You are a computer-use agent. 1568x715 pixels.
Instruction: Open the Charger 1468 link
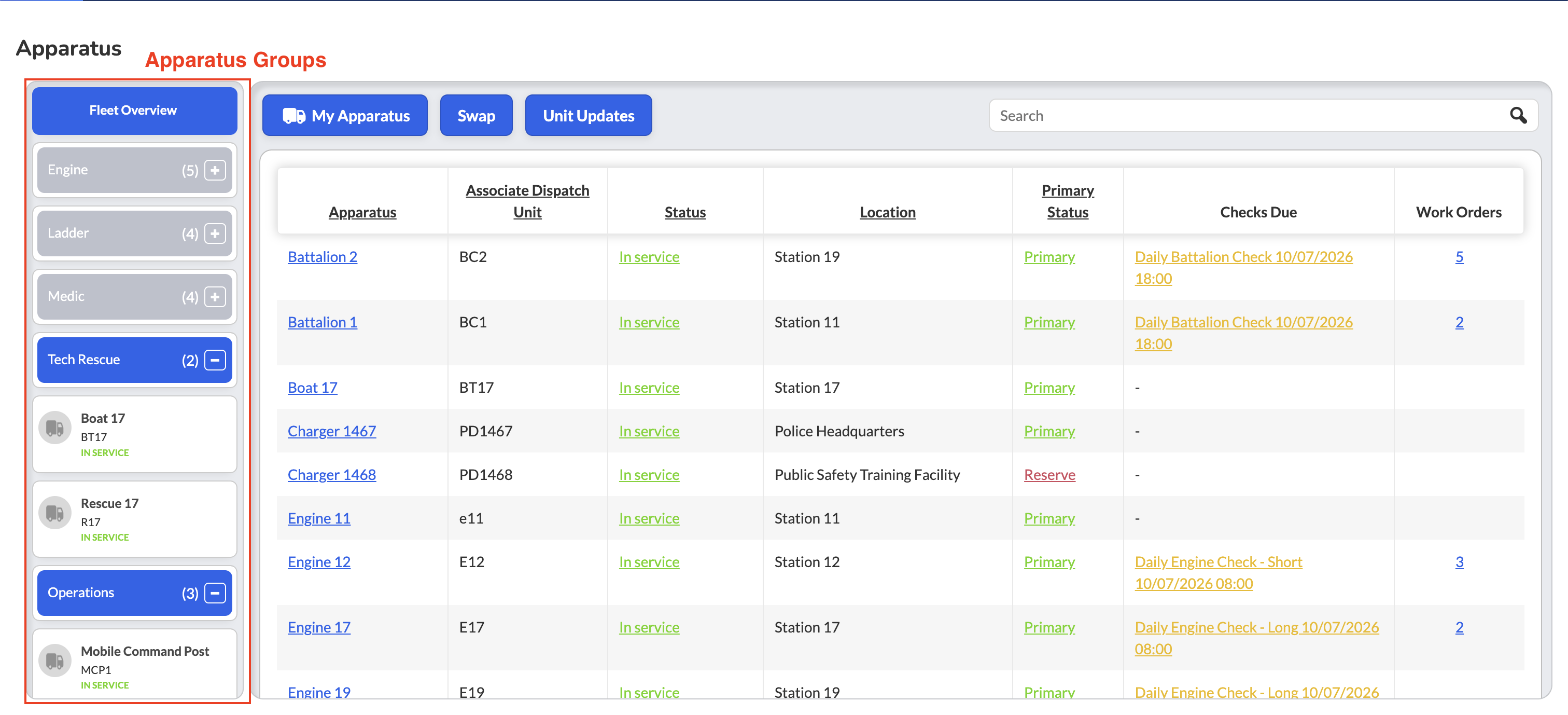332,475
